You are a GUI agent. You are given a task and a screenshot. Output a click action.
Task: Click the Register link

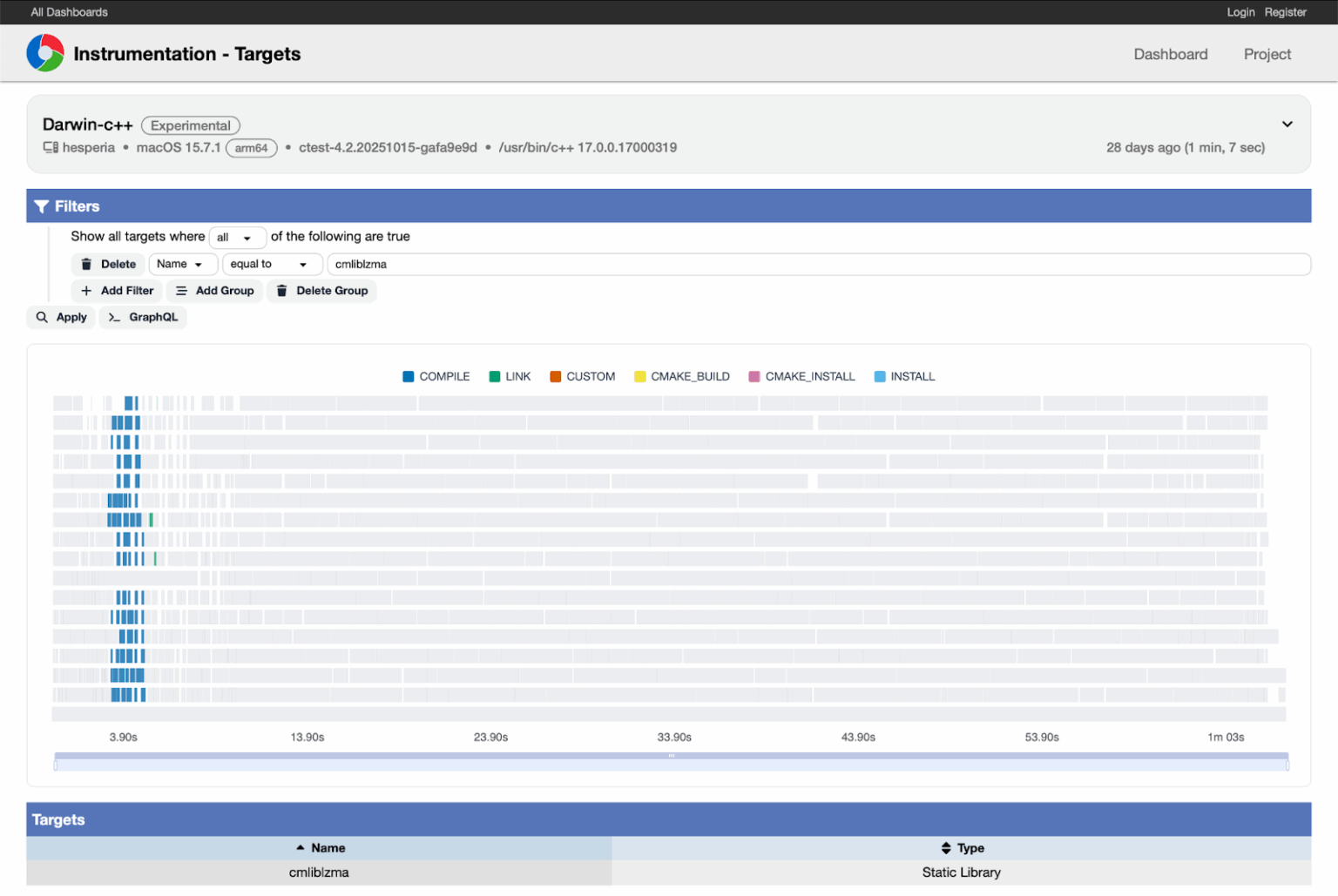[x=1285, y=12]
